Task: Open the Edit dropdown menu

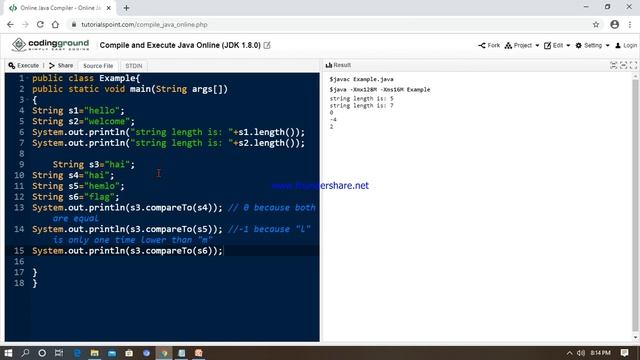Action: pos(557,45)
